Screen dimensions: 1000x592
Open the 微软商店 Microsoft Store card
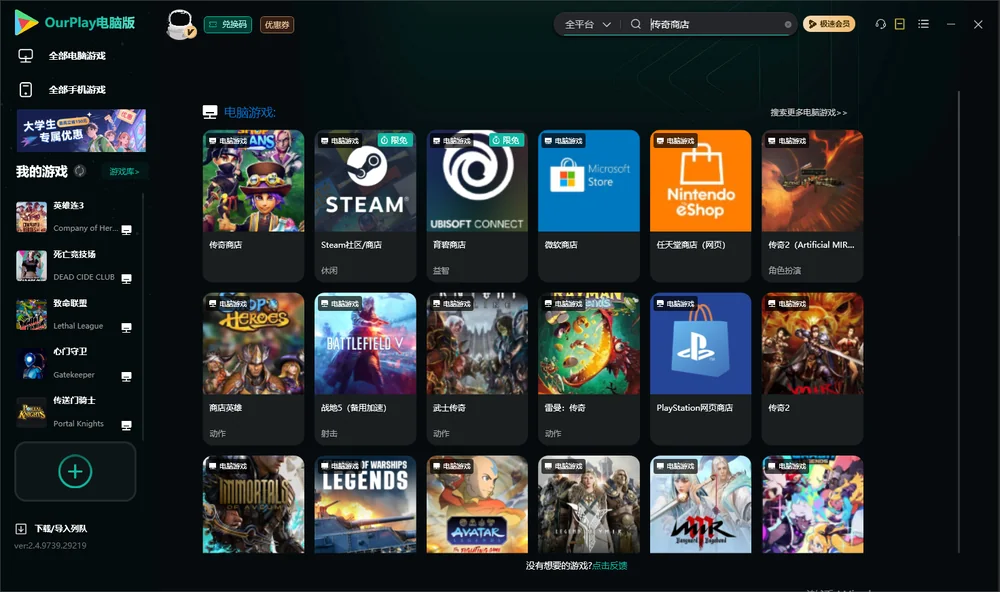pyautogui.click(x=589, y=205)
